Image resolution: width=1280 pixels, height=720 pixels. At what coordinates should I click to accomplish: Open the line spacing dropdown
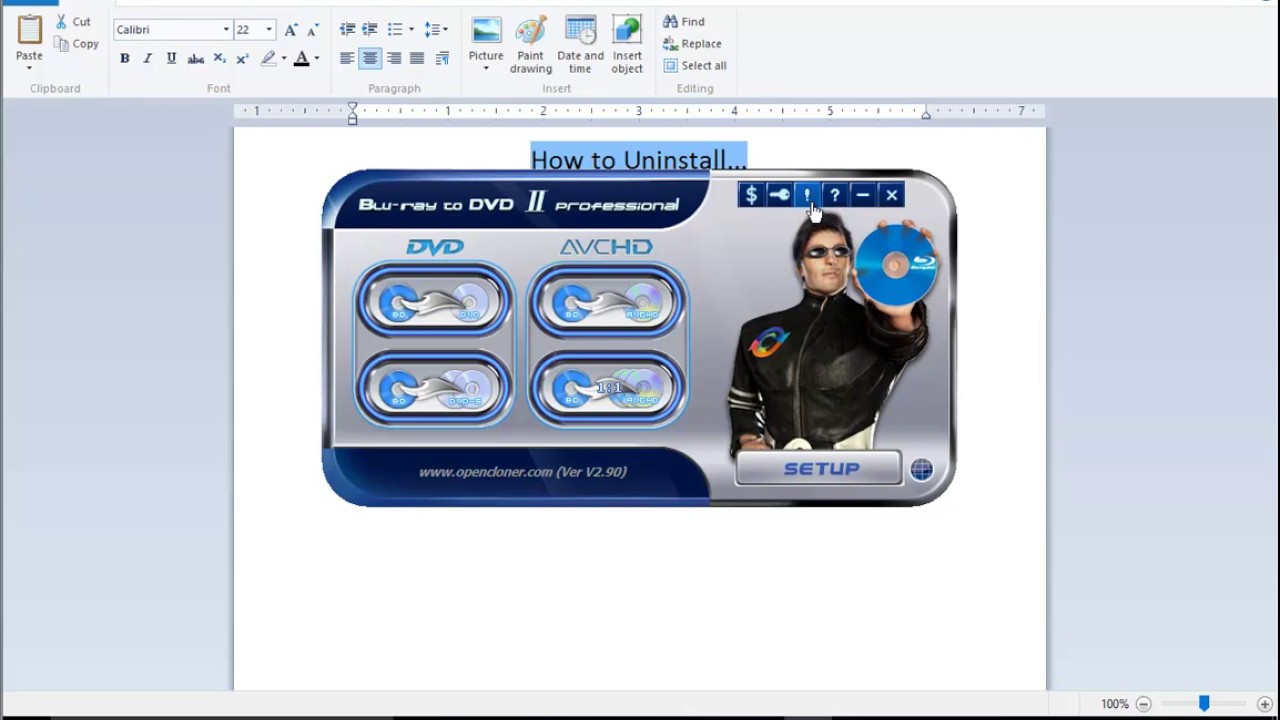436,29
